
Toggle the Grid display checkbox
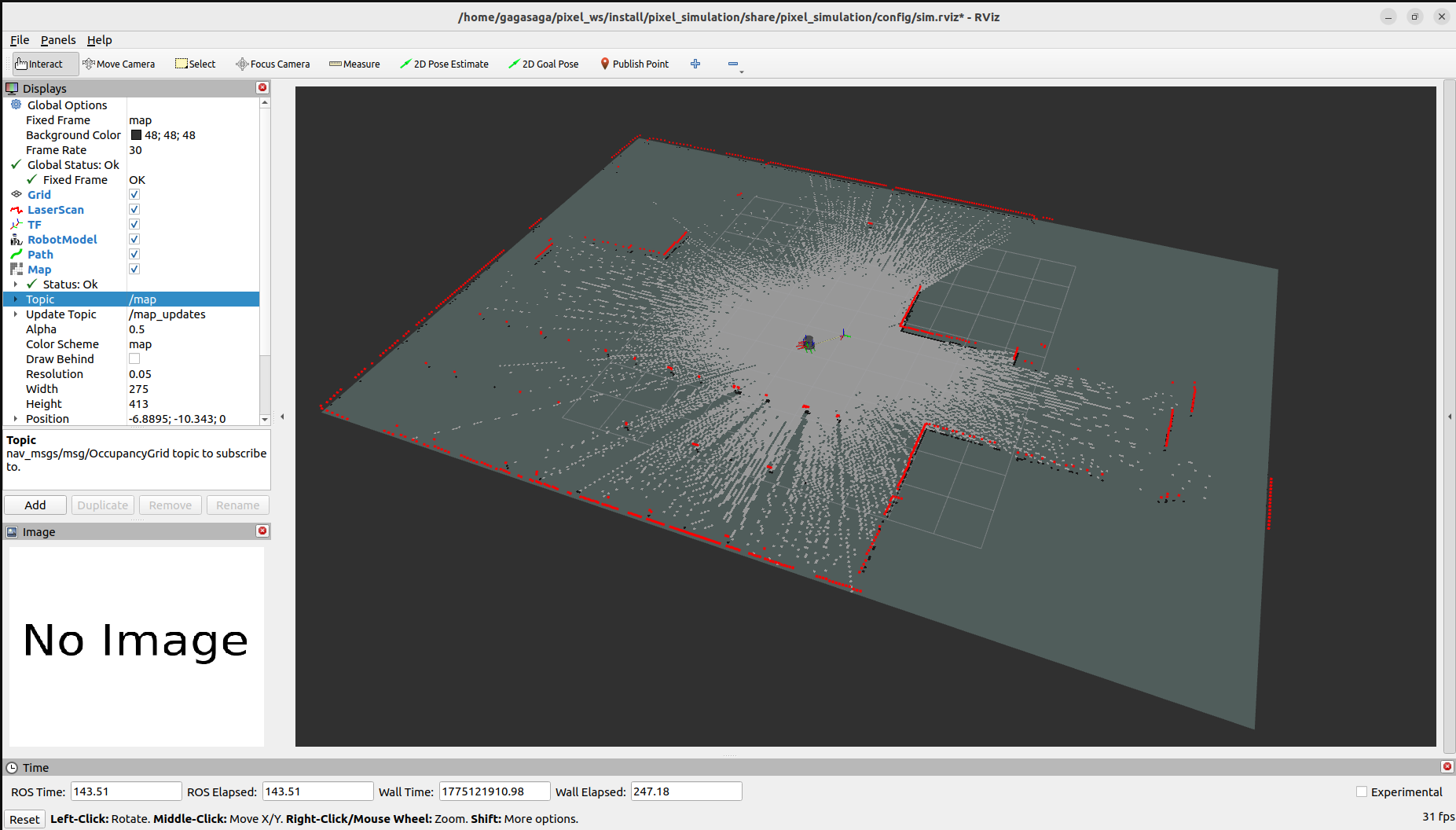click(x=134, y=194)
